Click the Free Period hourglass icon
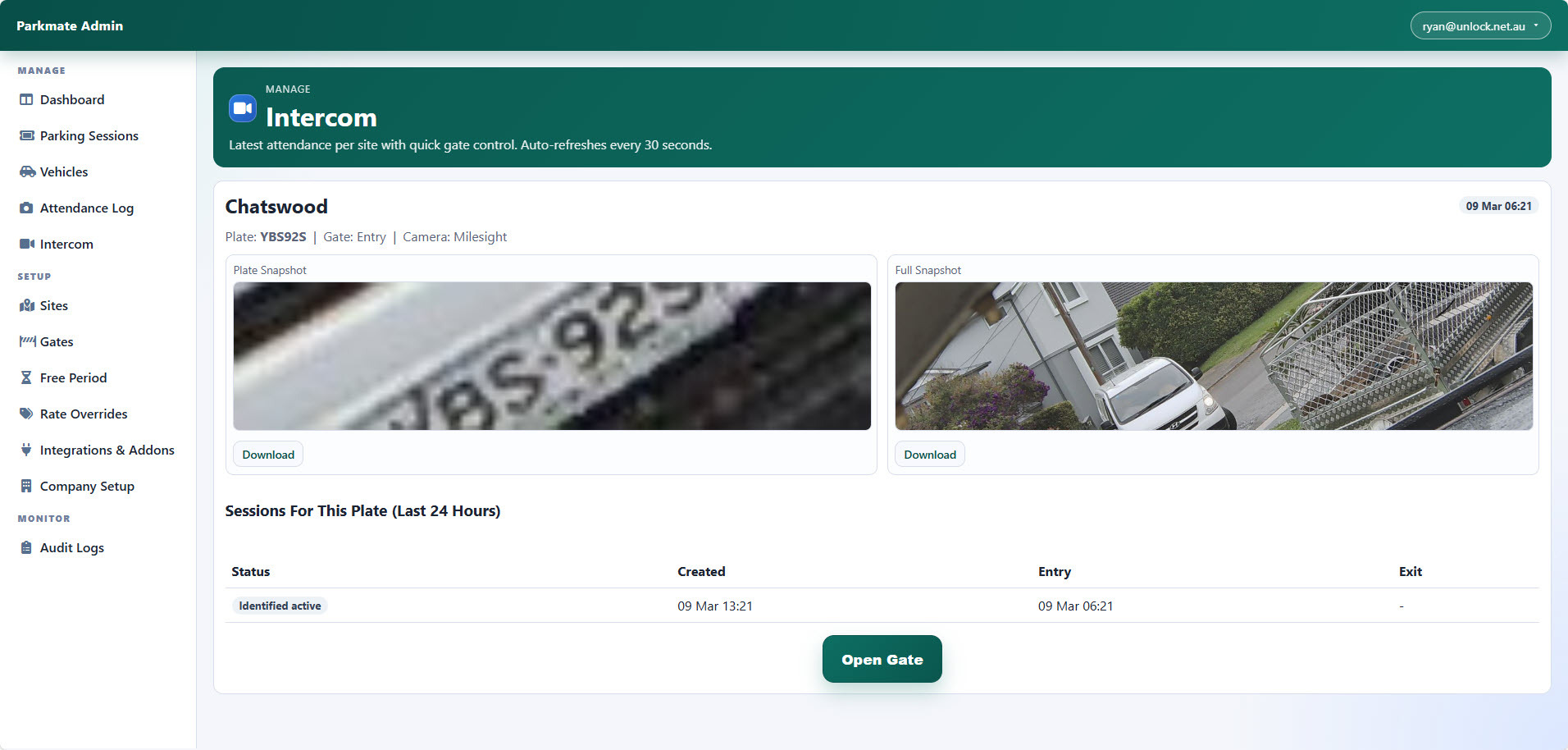Screen dimensions: 1568x750 point(26,378)
